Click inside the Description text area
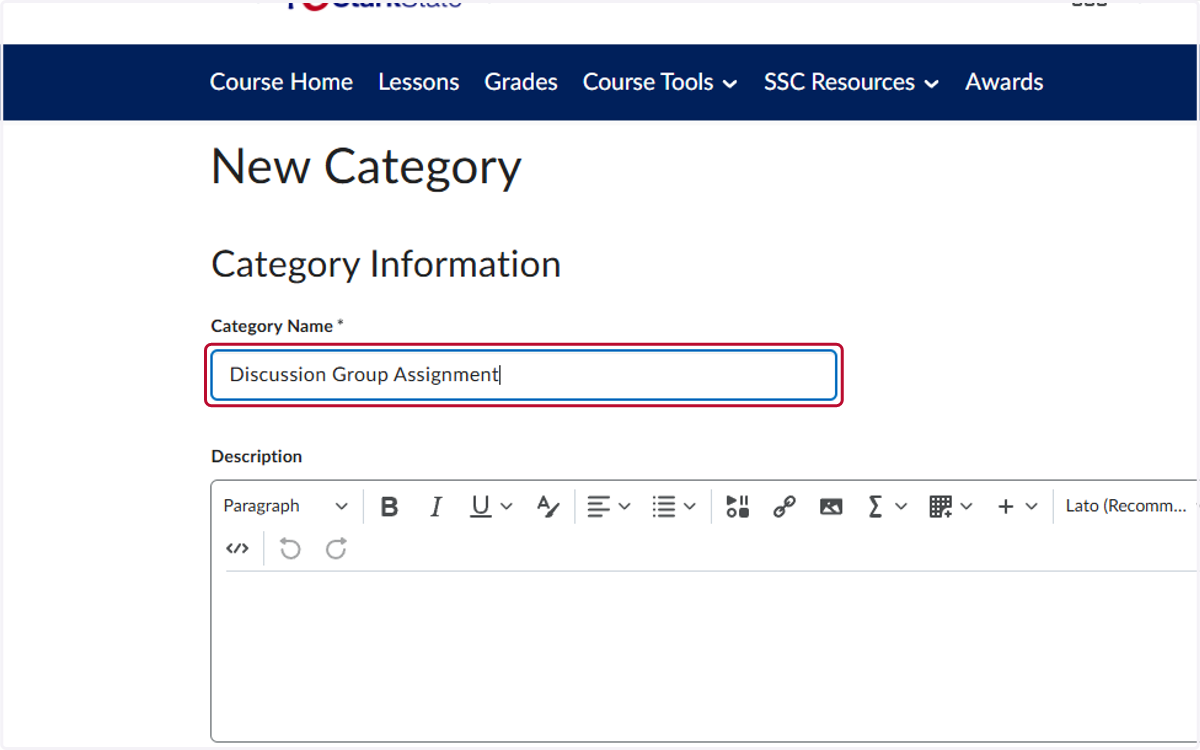1200x750 pixels. pos(705,655)
